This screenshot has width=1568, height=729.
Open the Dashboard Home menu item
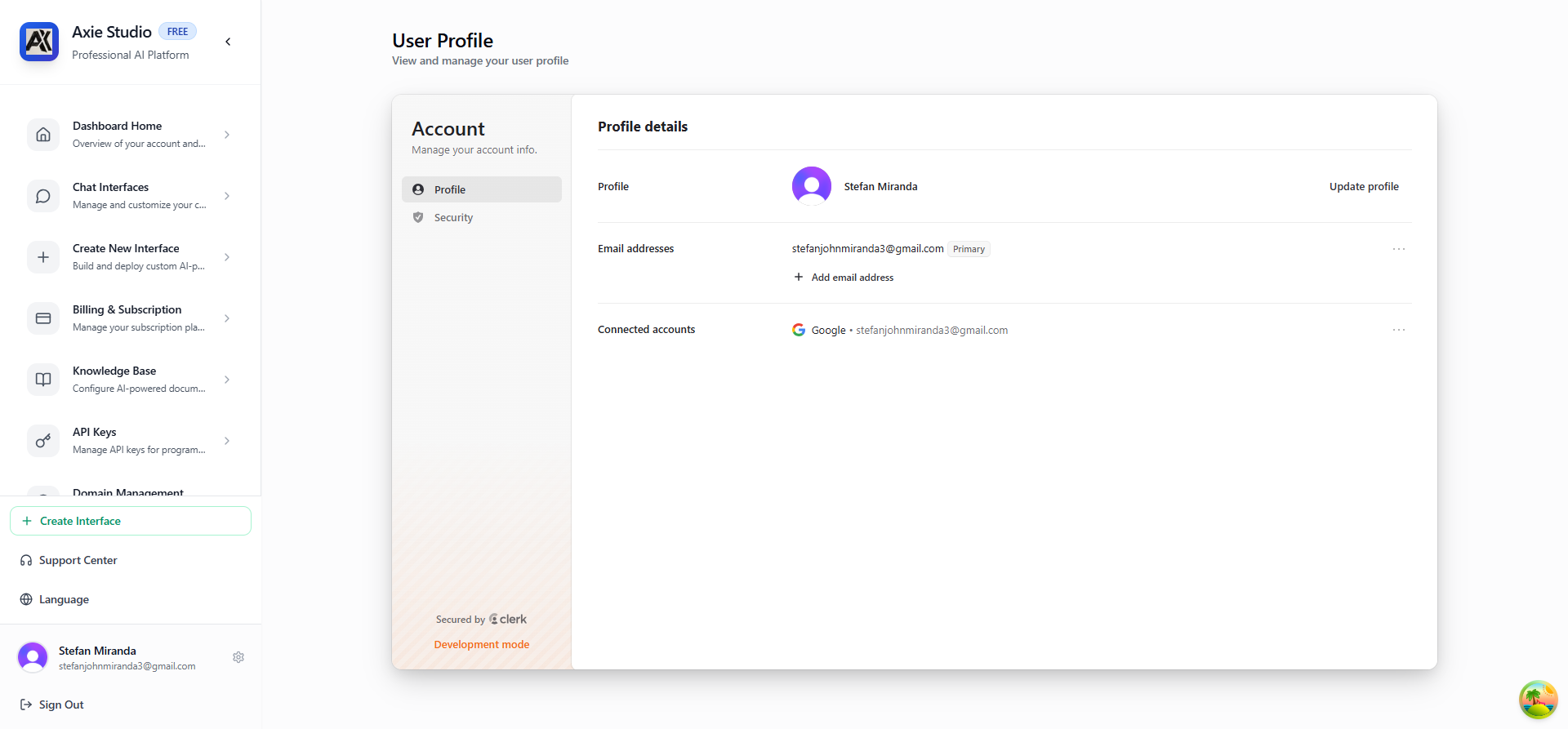pos(131,135)
